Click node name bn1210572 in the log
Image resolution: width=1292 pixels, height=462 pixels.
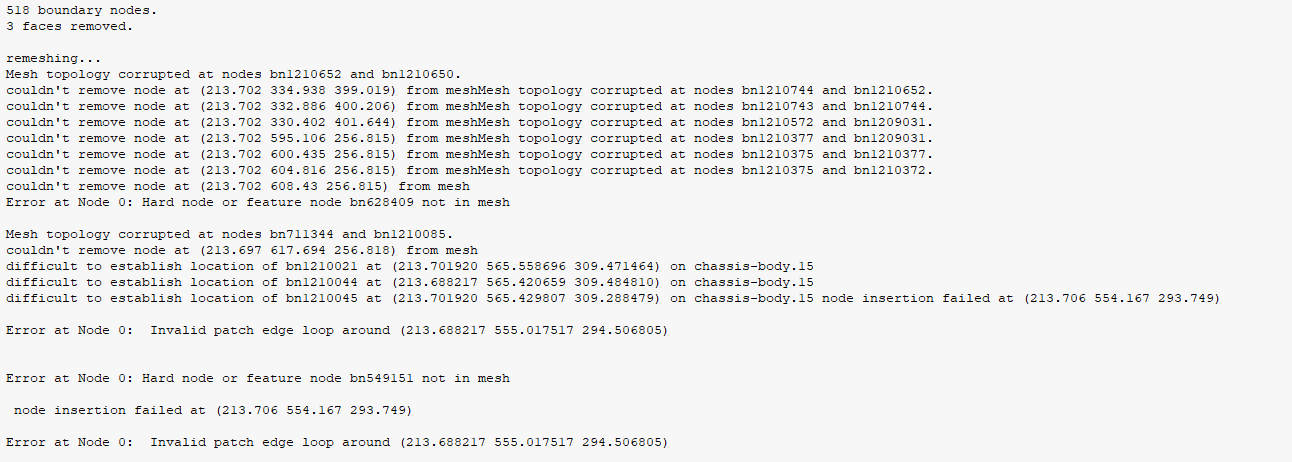[x=777, y=122]
